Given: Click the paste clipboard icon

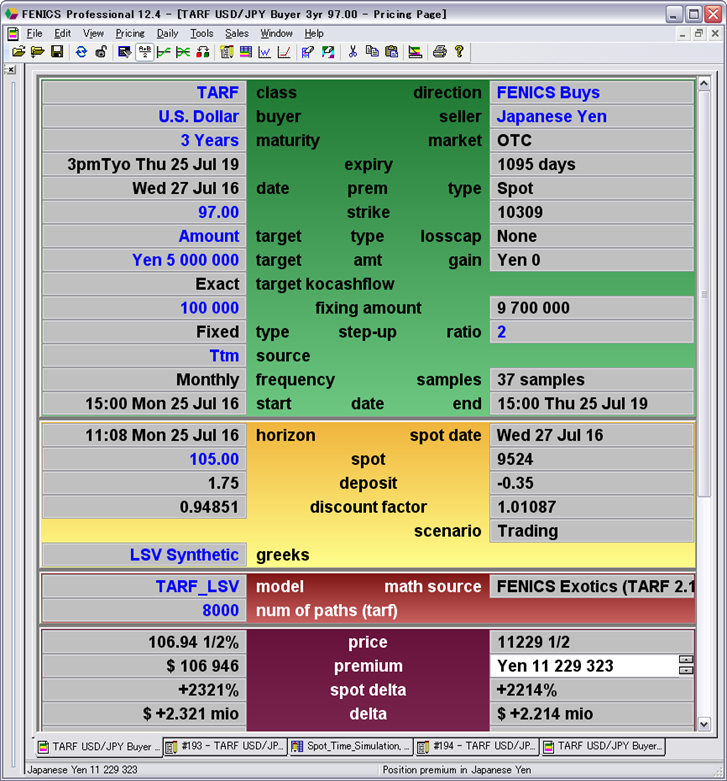Looking at the screenshot, I should [391, 52].
